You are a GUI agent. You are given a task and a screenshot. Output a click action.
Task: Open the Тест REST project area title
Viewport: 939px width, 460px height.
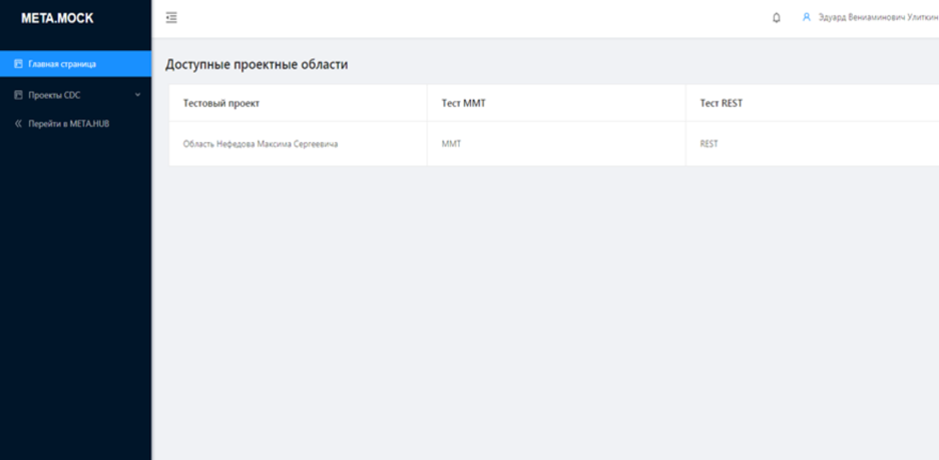[721, 103]
